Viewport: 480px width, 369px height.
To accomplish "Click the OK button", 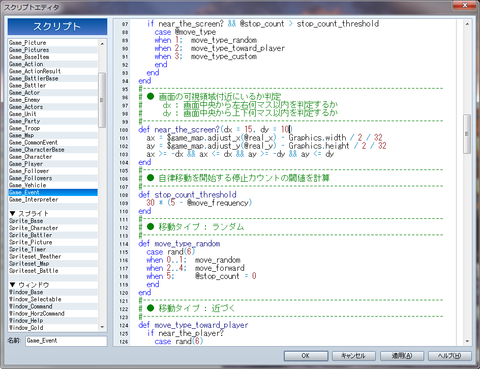I will (x=306, y=356).
